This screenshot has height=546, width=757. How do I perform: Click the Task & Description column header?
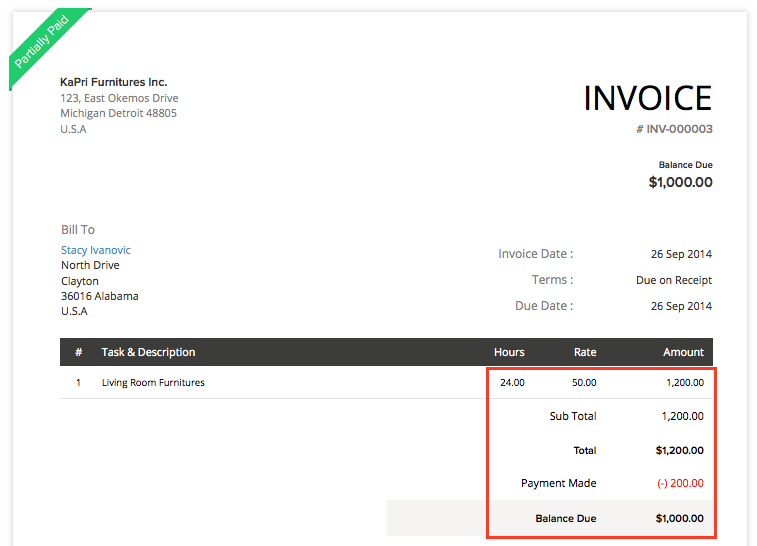tap(148, 352)
